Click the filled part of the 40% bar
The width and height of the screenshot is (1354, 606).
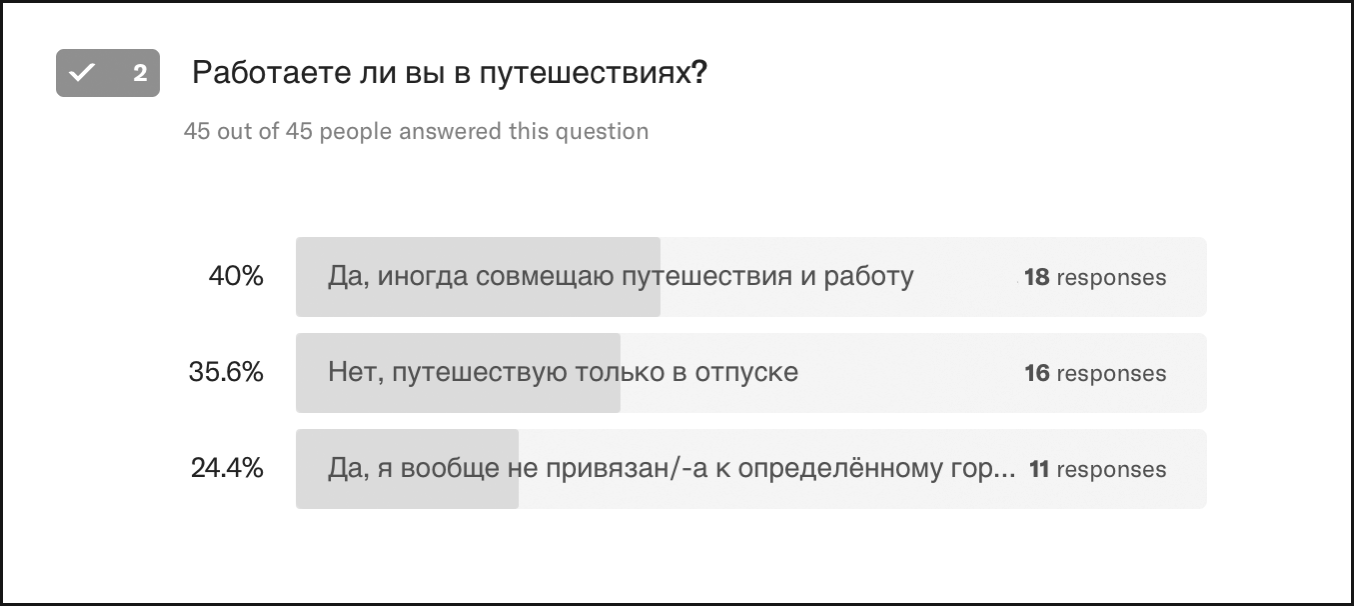pyautogui.click(x=478, y=277)
